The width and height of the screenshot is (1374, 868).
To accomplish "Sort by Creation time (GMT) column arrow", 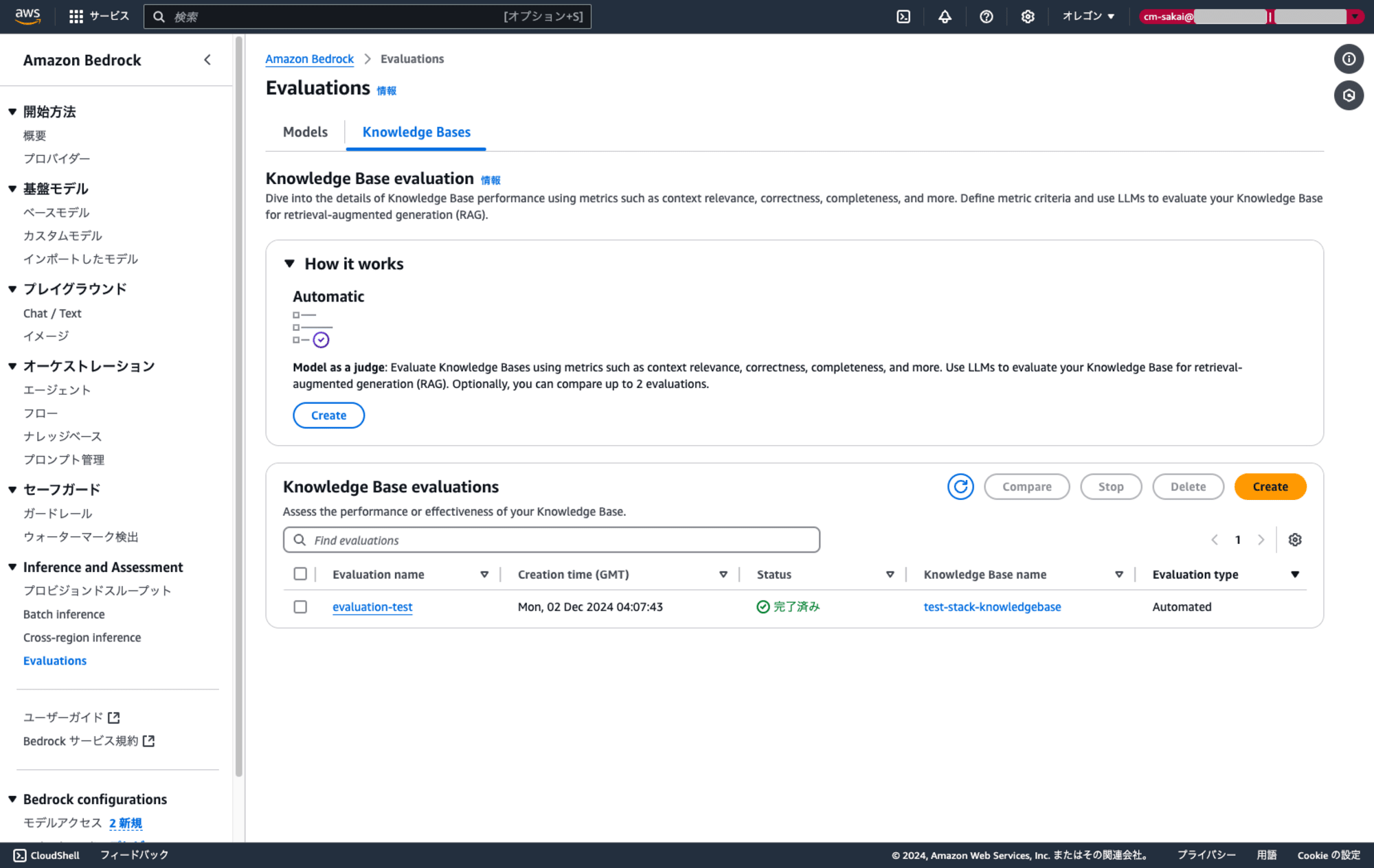I will pyautogui.click(x=723, y=575).
